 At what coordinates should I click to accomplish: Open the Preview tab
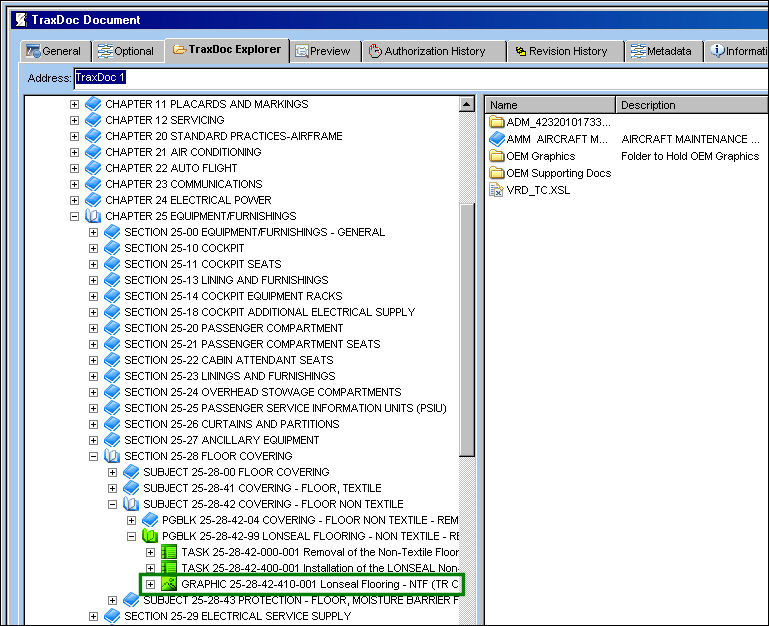pyautogui.click(x=325, y=51)
